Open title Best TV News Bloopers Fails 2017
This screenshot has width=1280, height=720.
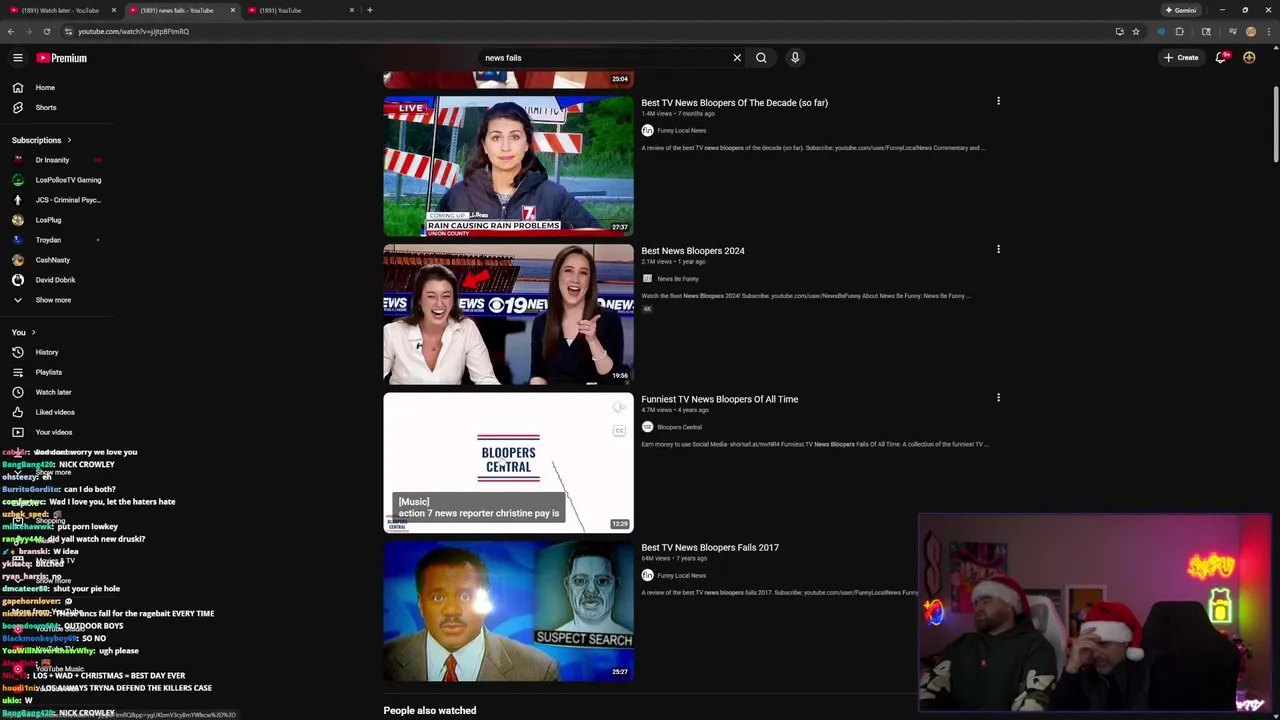tap(710, 548)
